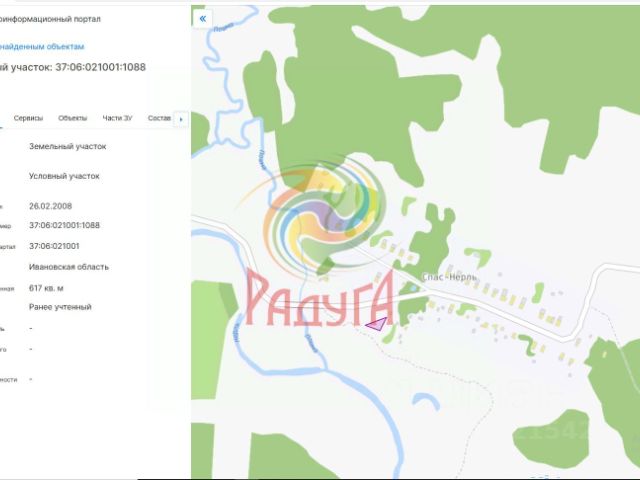
Task: Select the Земельный участок value
Action: pyautogui.click(x=67, y=146)
